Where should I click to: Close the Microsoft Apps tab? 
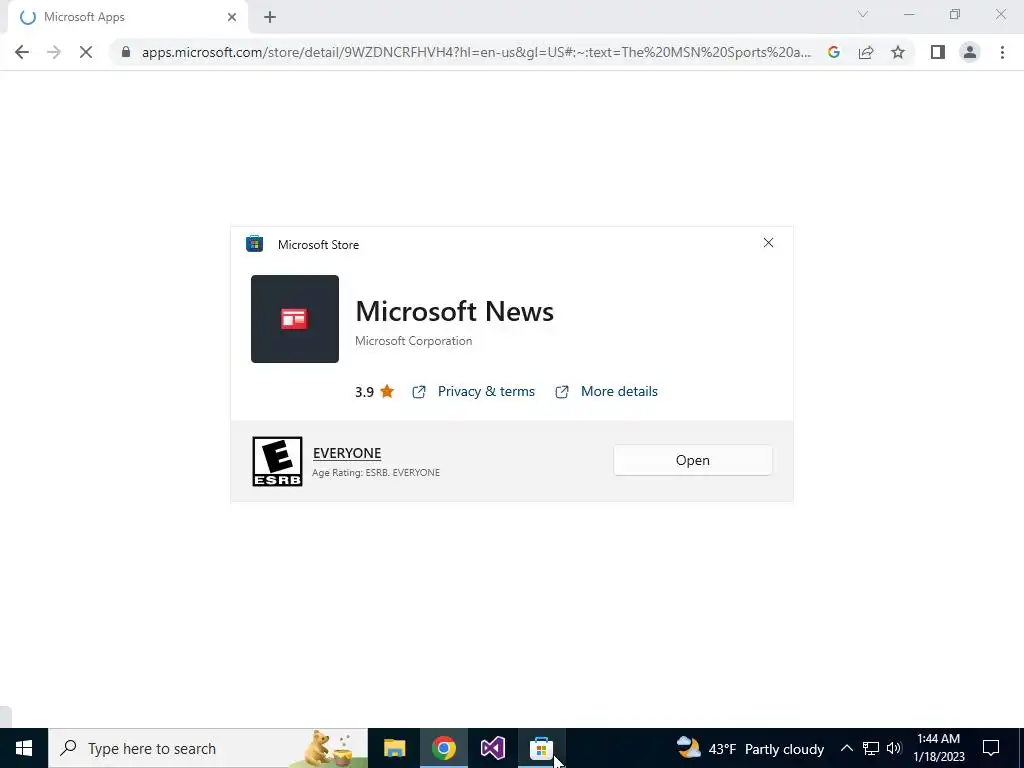[232, 17]
